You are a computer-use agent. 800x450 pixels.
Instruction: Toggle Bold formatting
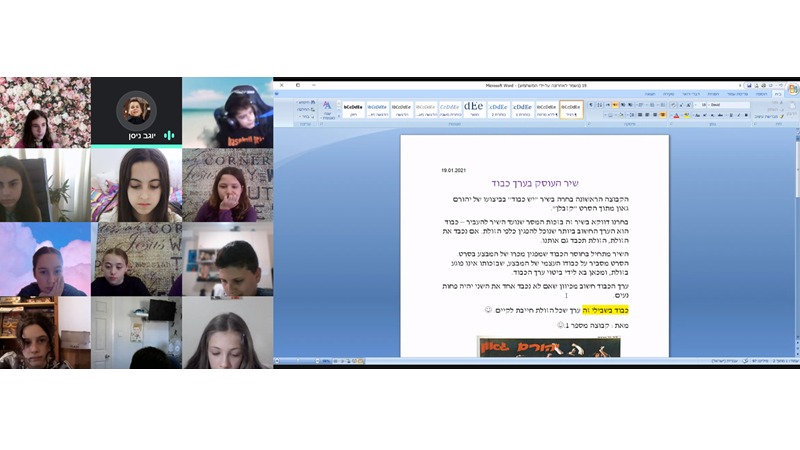(x=746, y=115)
